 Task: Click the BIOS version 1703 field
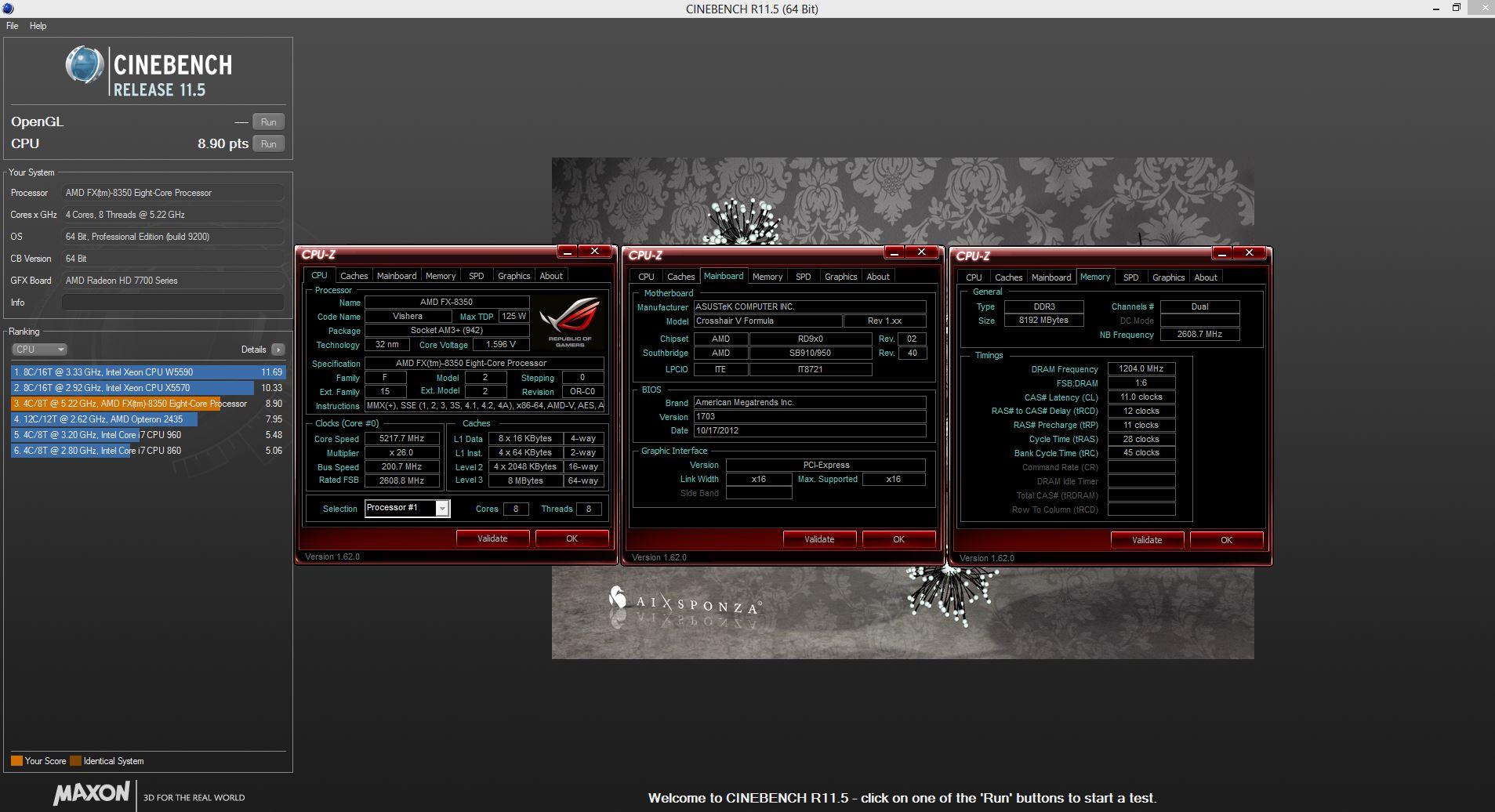coord(810,417)
